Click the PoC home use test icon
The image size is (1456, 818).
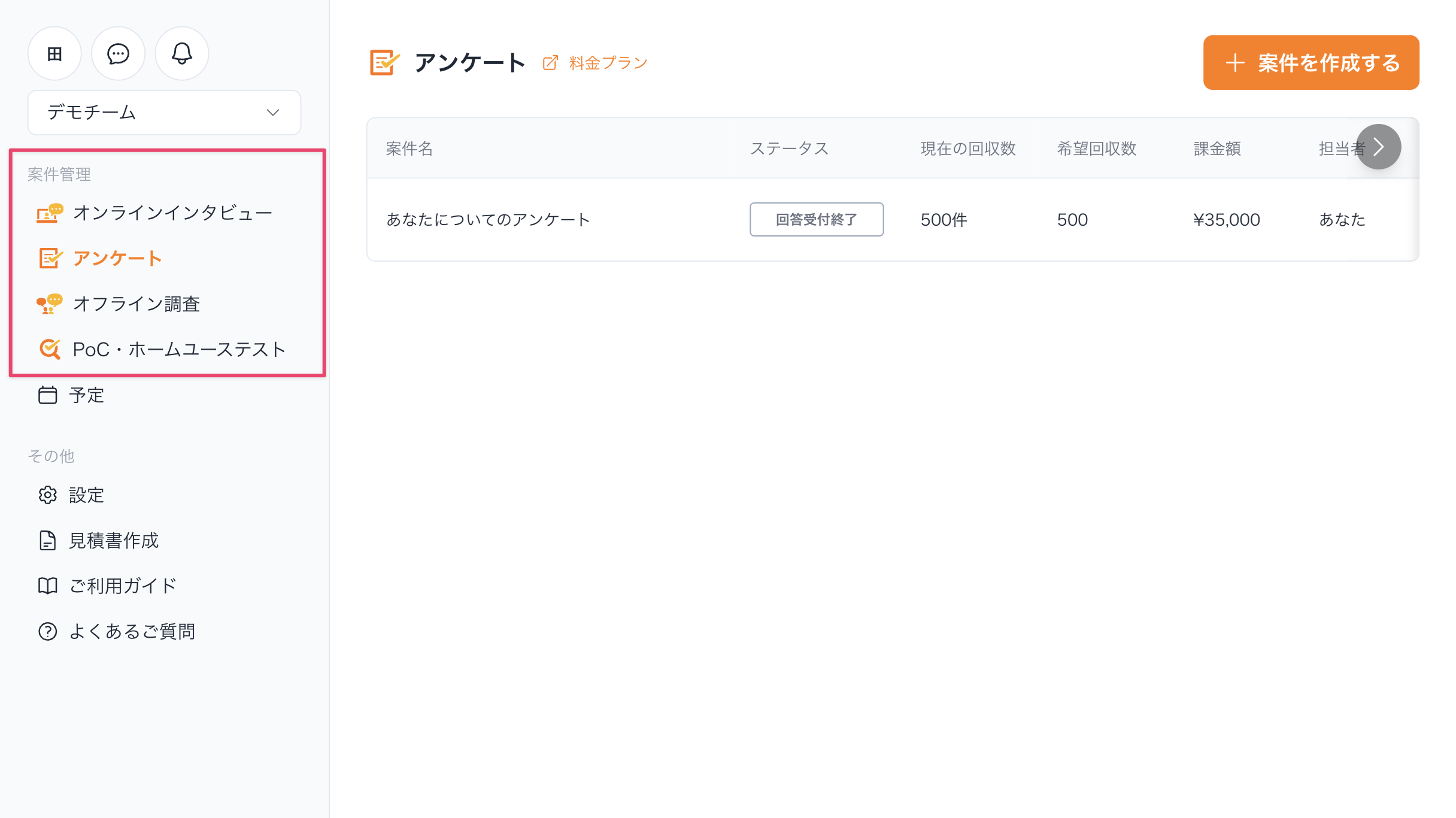tap(50, 349)
